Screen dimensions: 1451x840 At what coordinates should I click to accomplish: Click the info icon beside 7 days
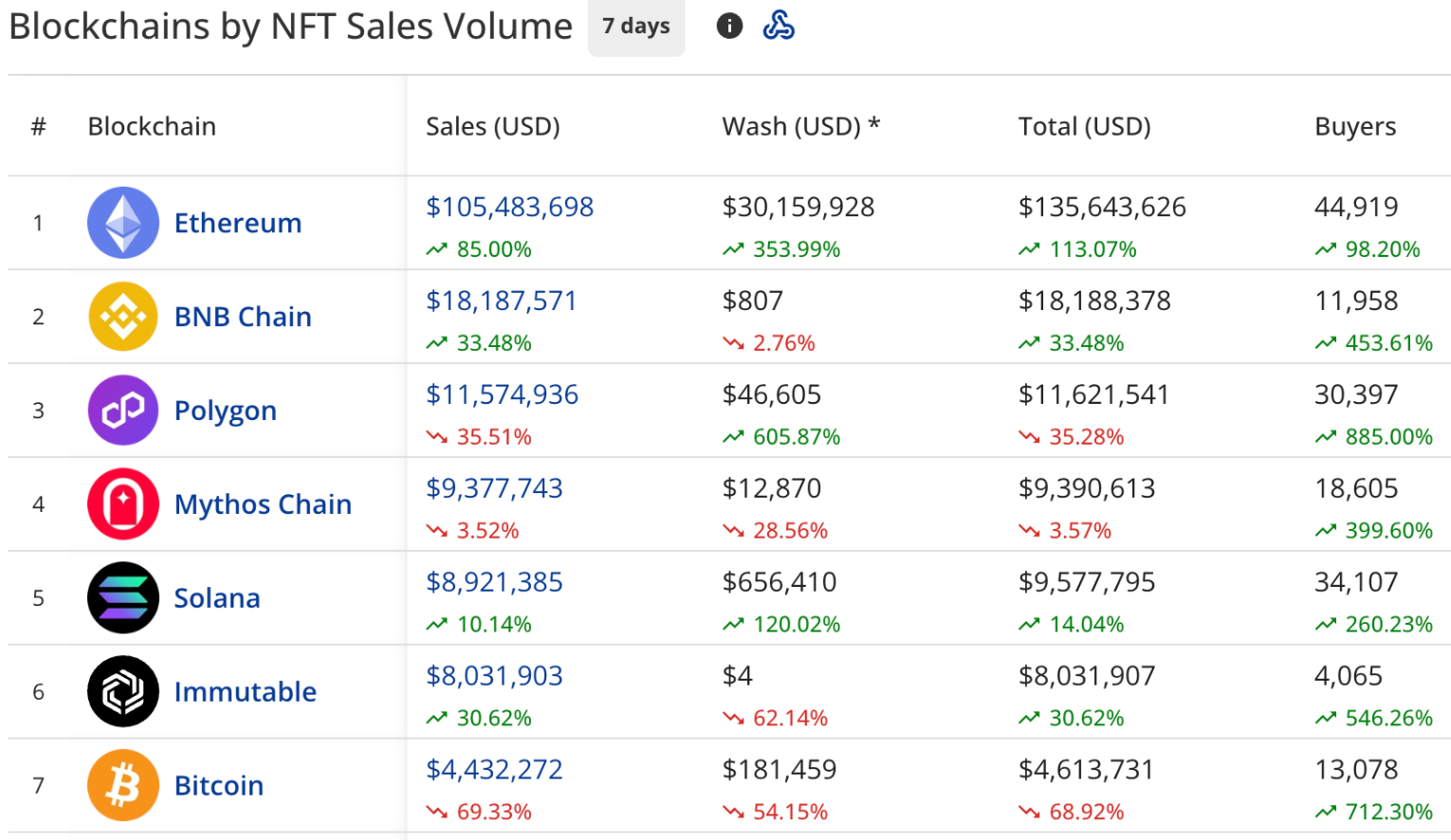[x=728, y=26]
